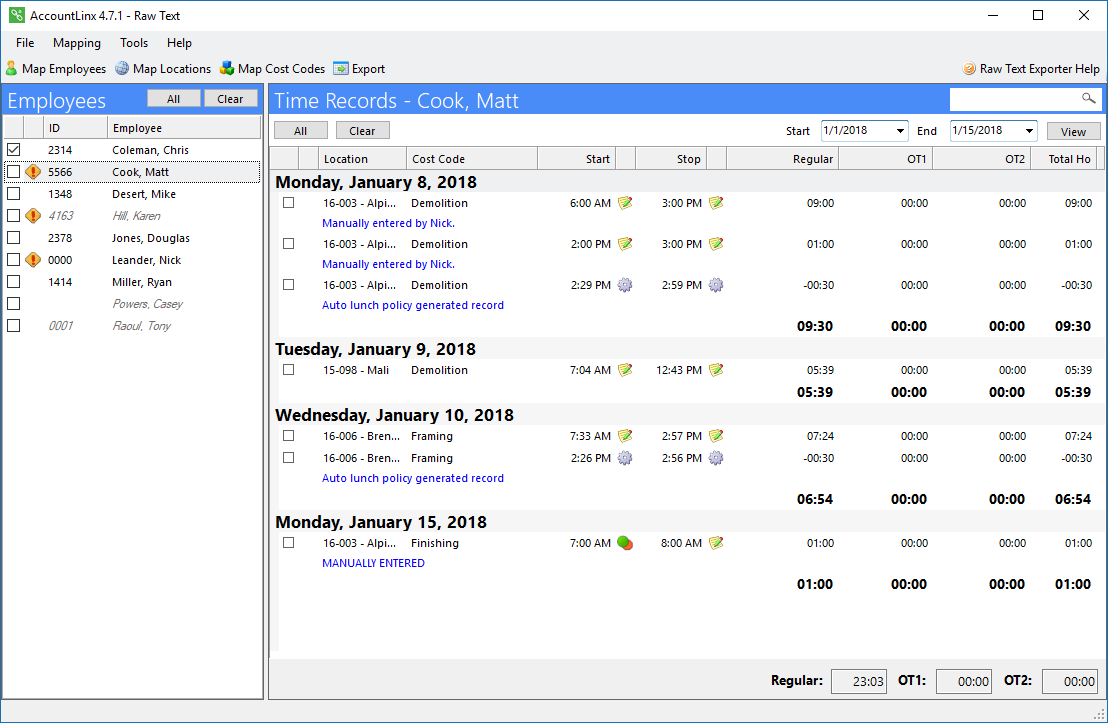This screenshot has height=723, width=1108.
Task: Open the Mapping menu
Action: coord(77,43)
